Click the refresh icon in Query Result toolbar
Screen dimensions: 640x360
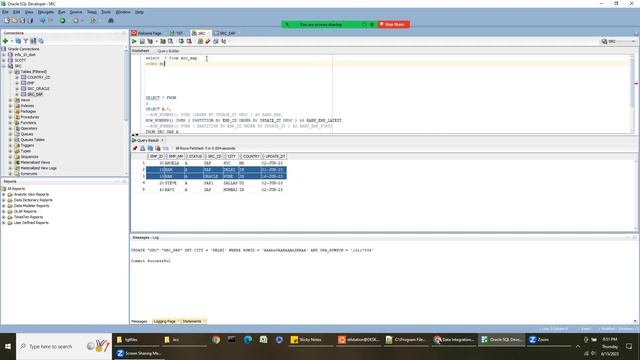click(150, 148)
